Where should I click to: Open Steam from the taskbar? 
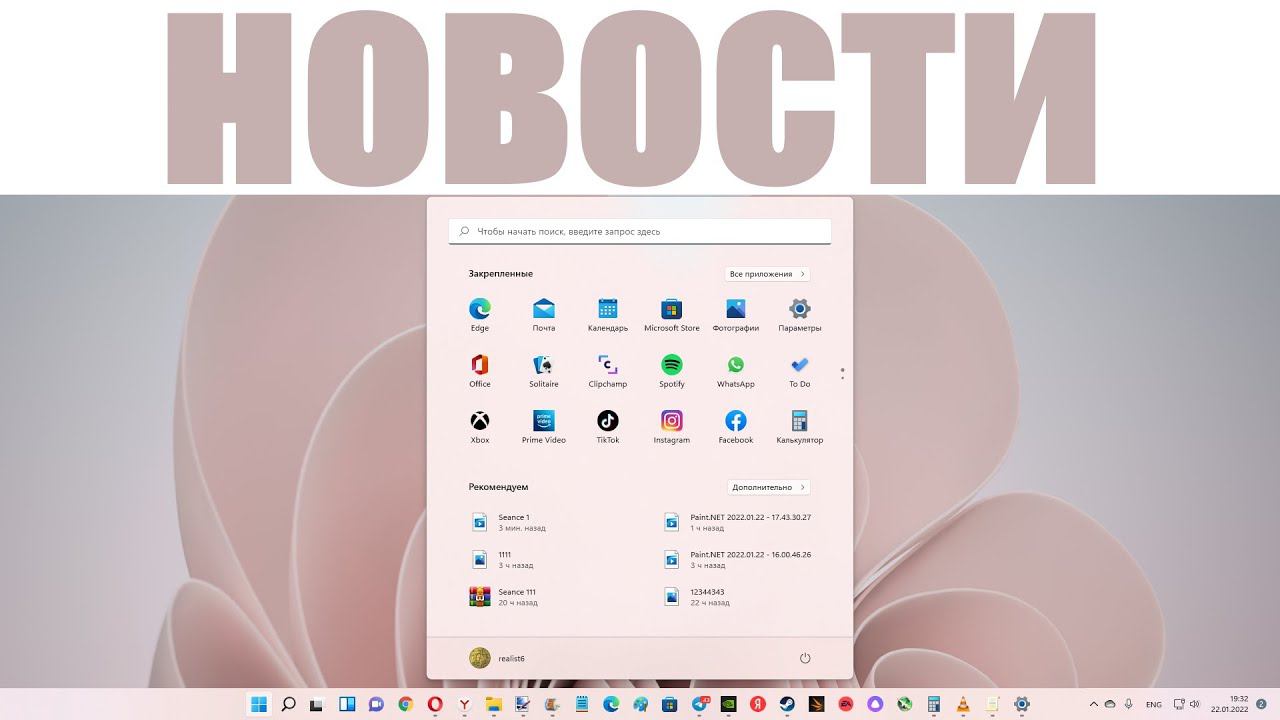(787, 704)
